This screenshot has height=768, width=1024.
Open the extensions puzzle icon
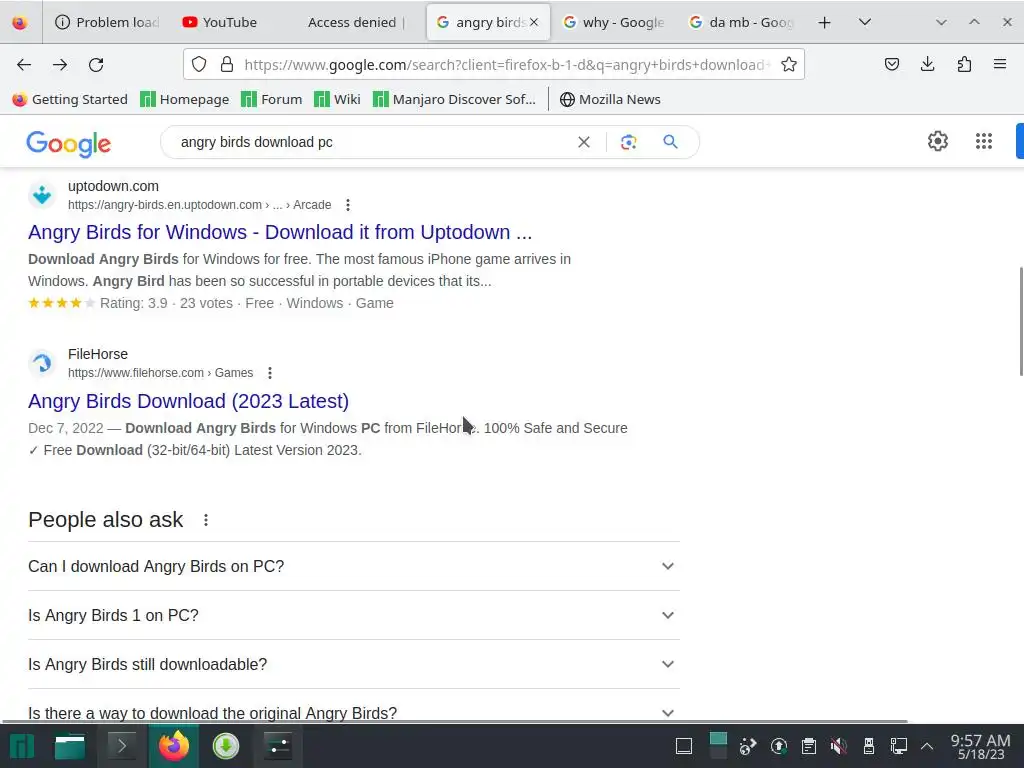pos(964,64)
